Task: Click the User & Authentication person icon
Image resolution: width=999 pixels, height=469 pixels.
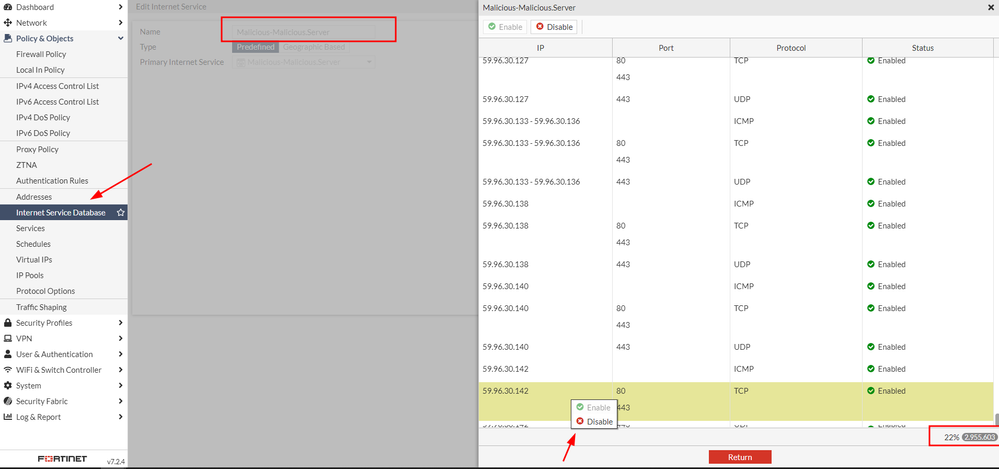Action: (x=8, y=354)
